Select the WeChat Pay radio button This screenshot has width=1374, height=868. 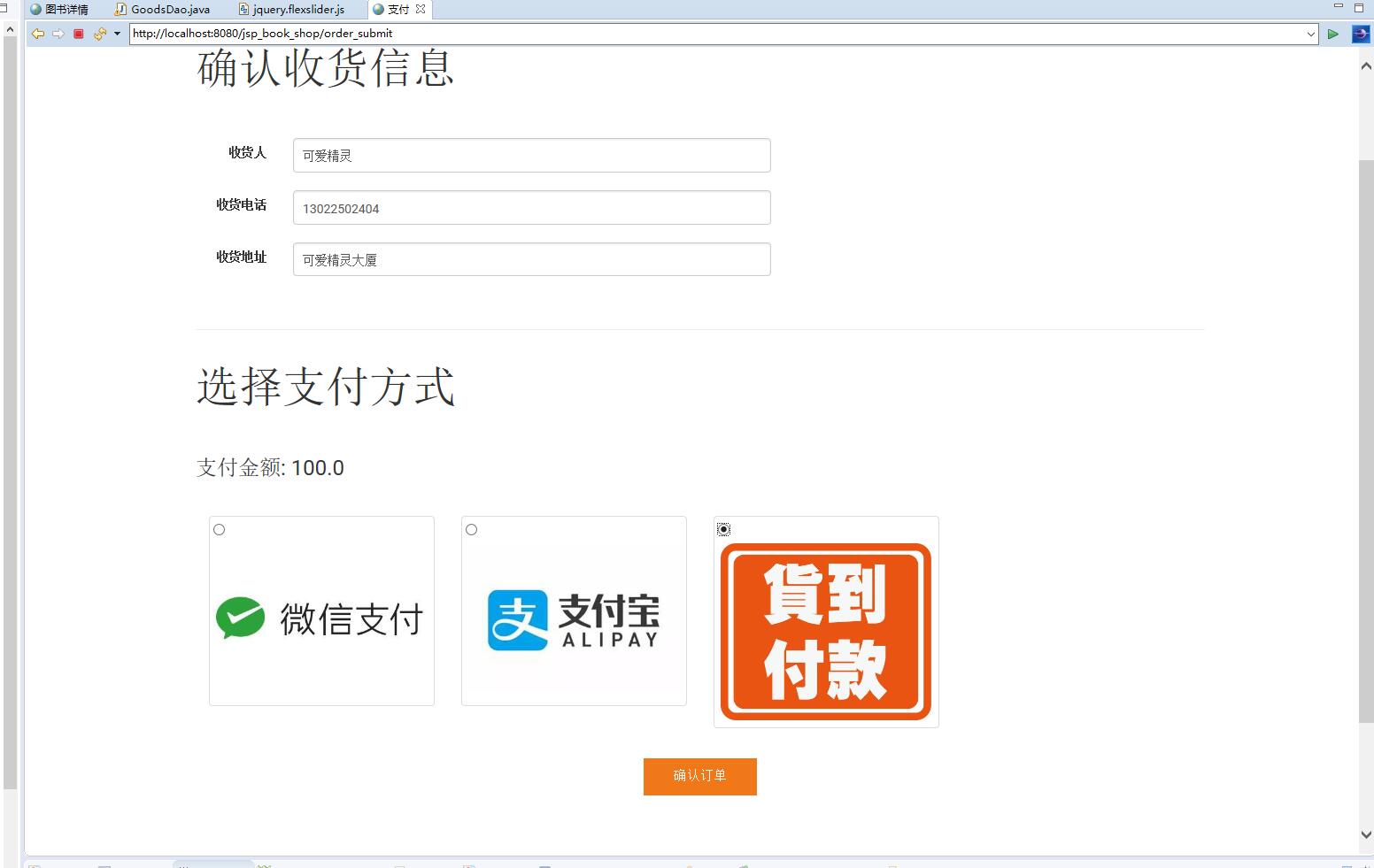[219, 529]
